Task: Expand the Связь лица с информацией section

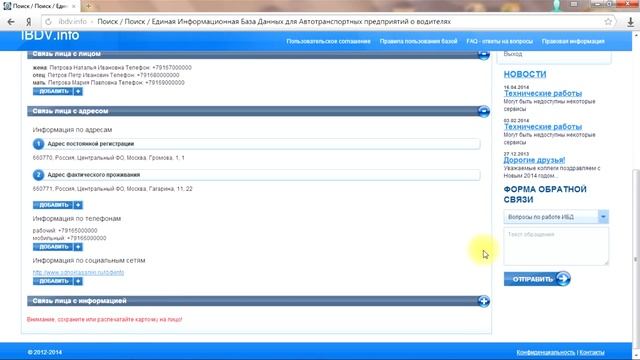Action: tap(484, 301)
